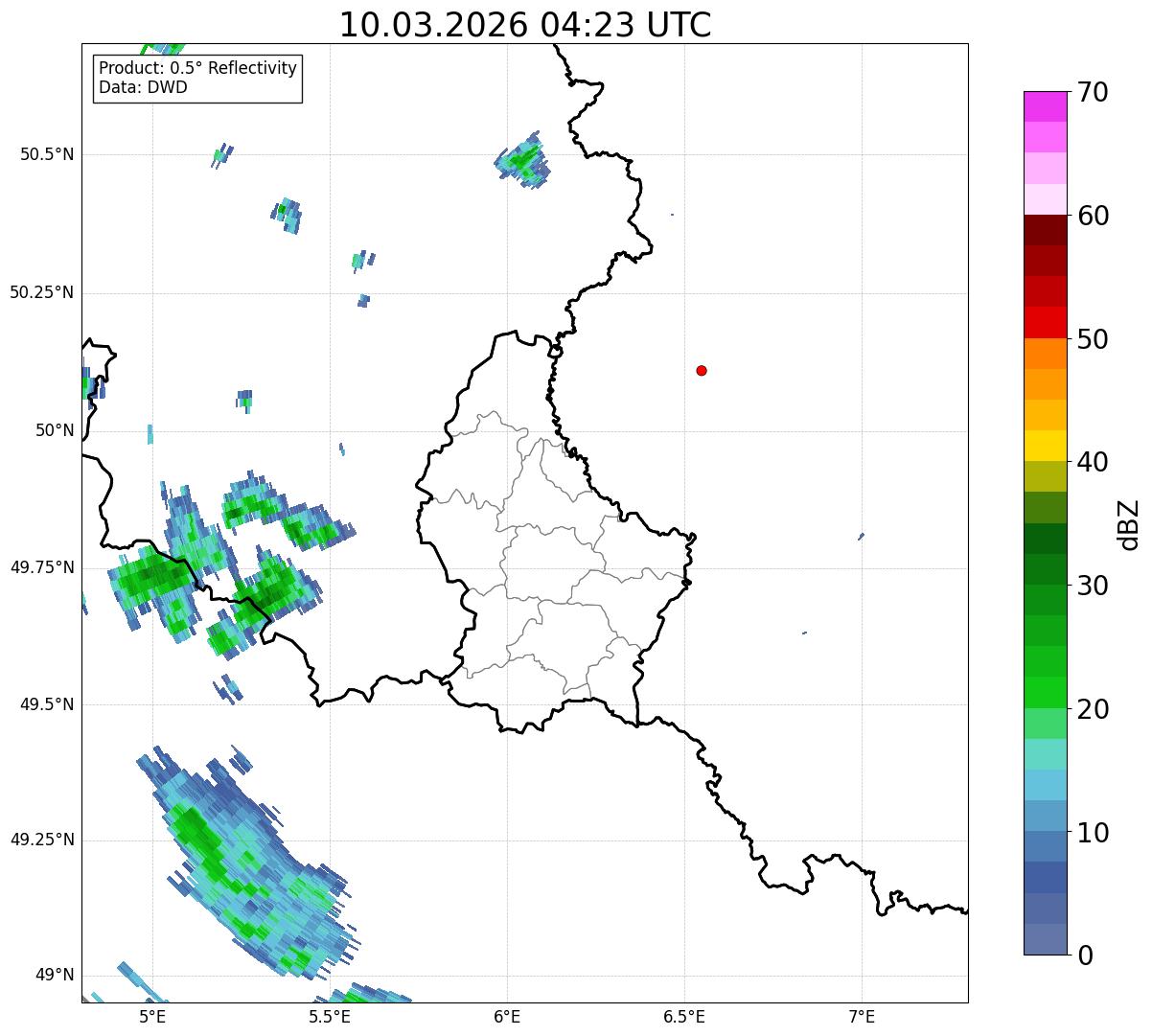1152x1036 pixels.
Task: Click the "dBZ" colorbar axis label
Action: [1129, 524]
